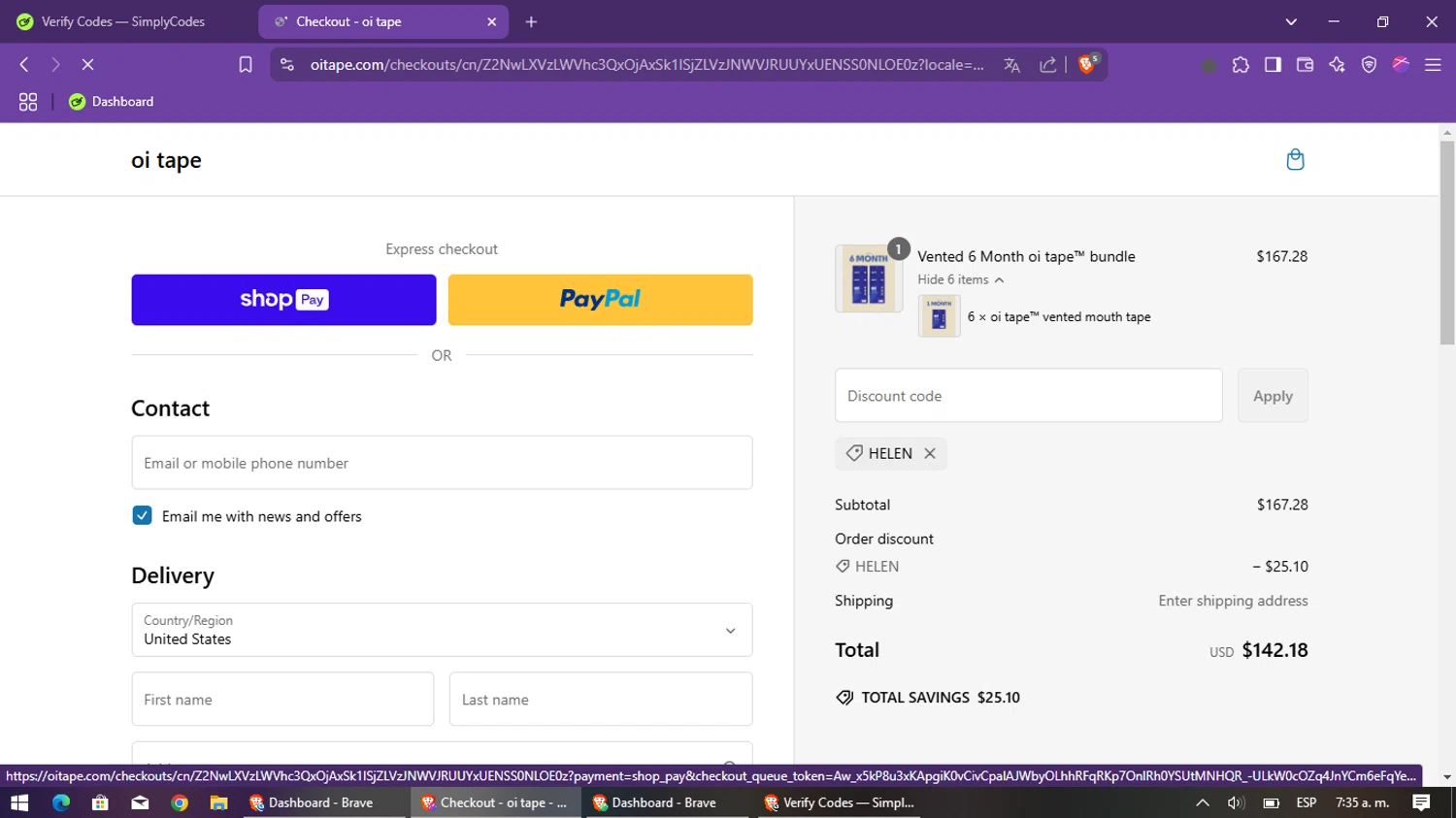Open the extensions puzzle icon
This screenshot has height=818, width=1456.
[1241, 65]
